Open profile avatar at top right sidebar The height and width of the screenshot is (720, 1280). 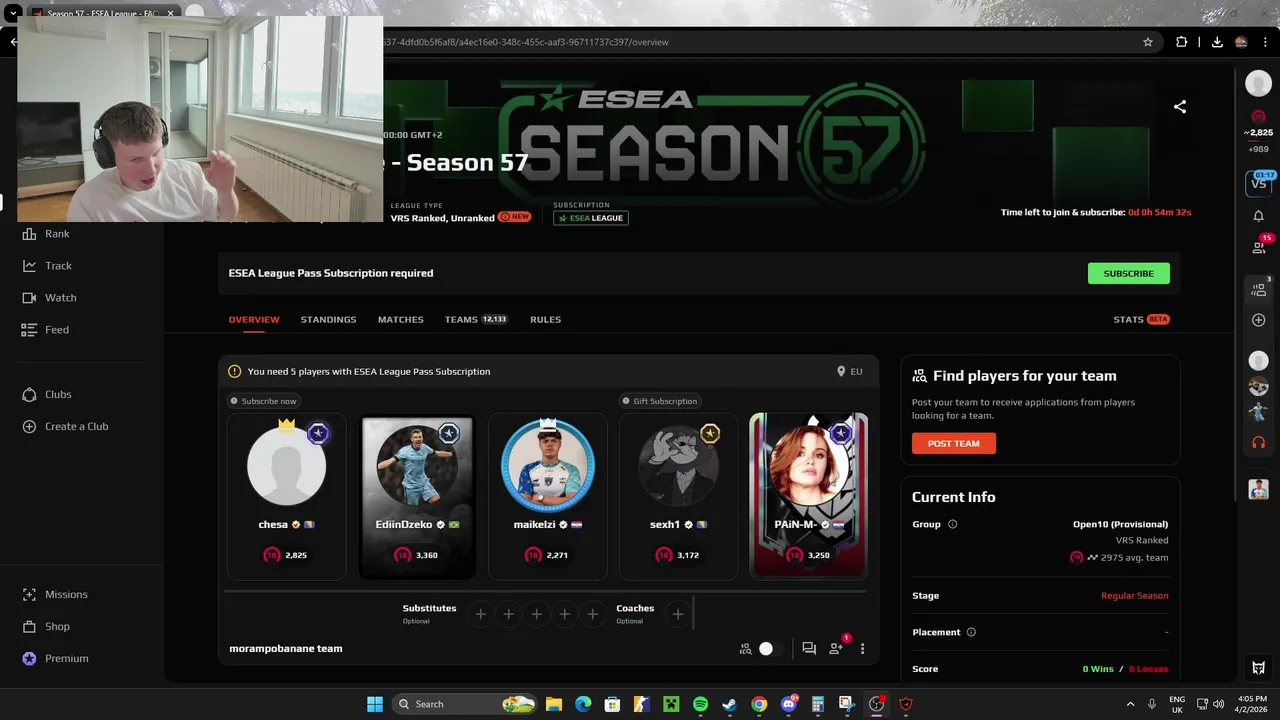coord(1259,84)
